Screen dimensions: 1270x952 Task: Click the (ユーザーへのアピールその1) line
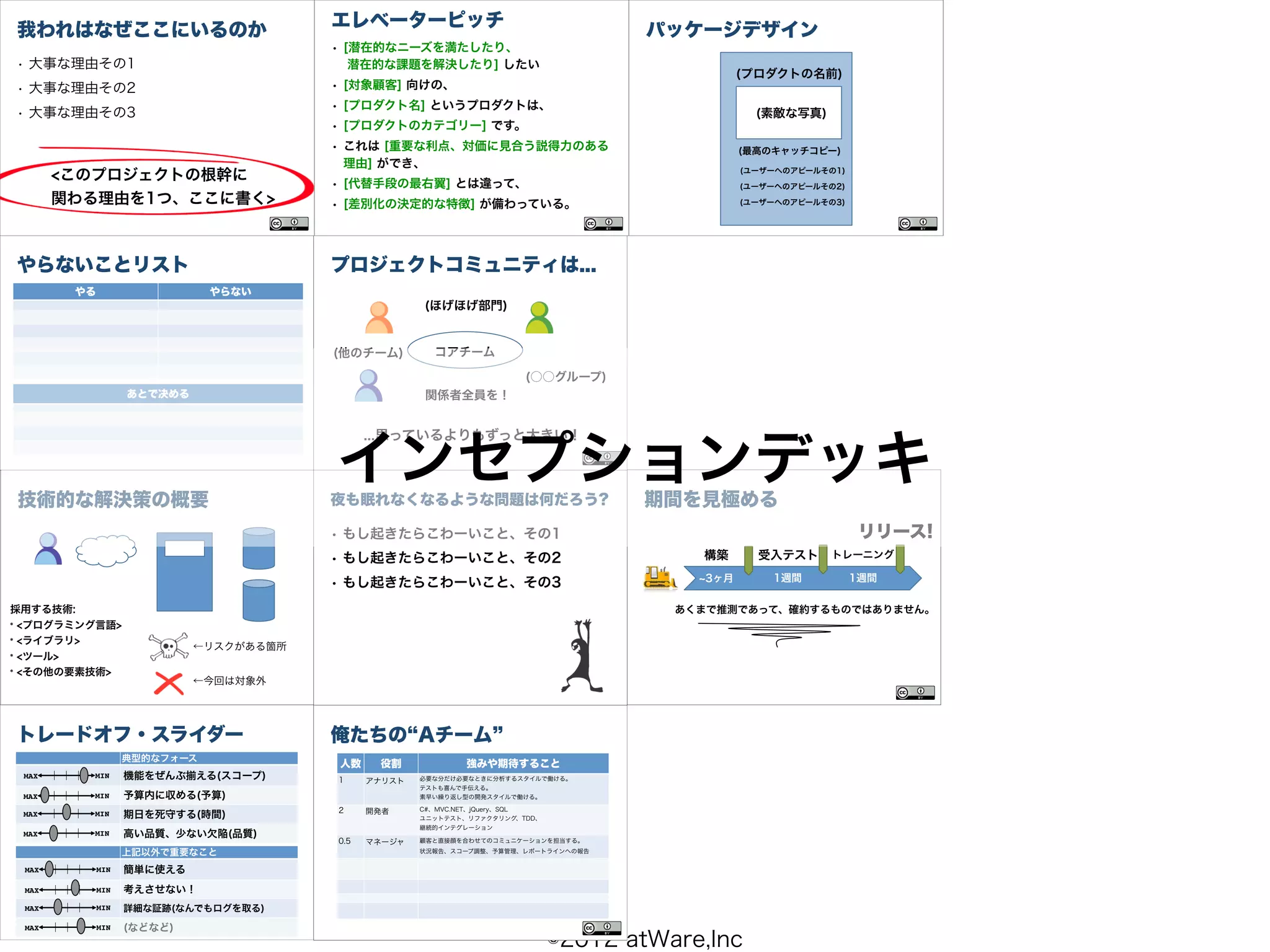(x=792, y=170)
